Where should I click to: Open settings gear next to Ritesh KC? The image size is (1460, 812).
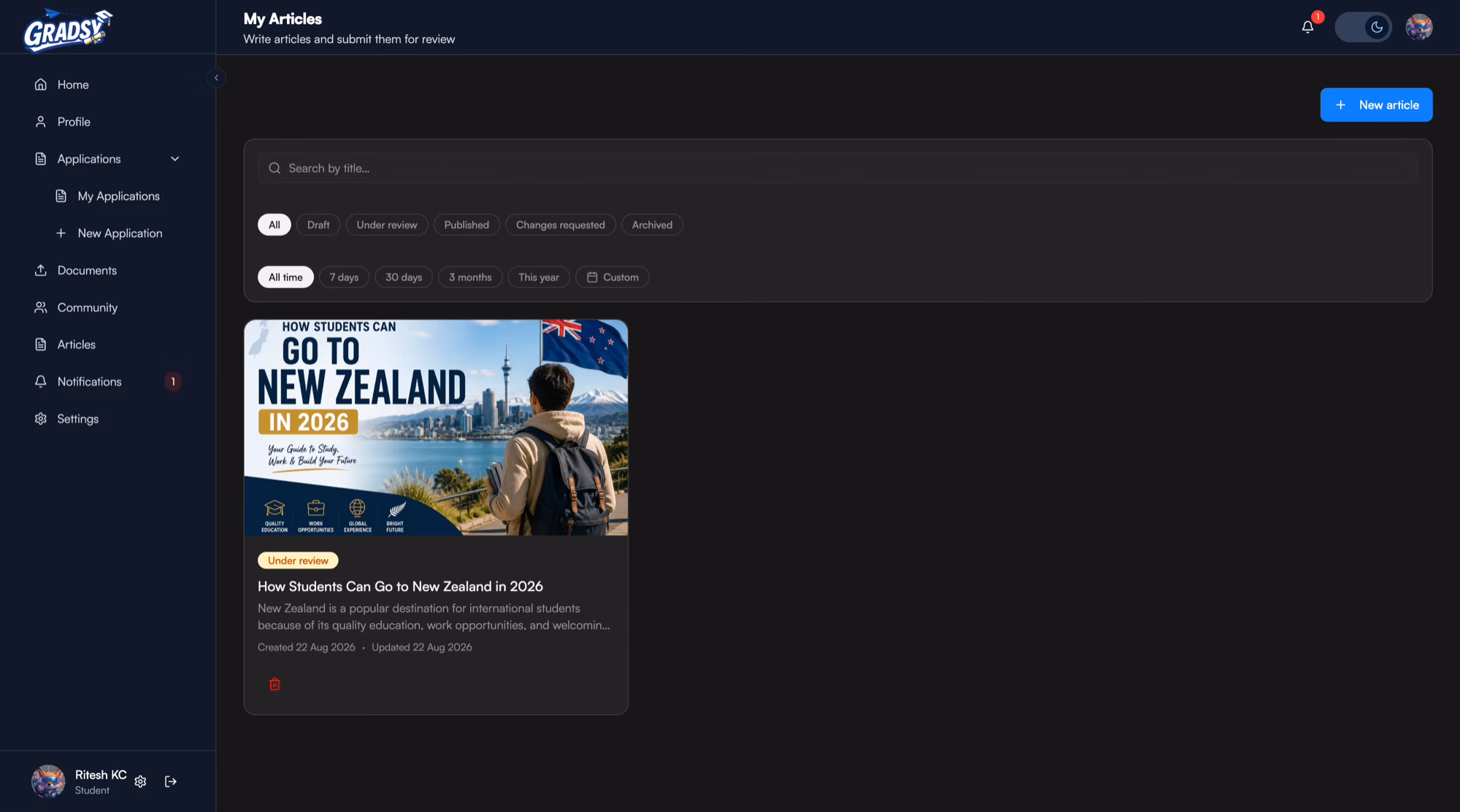coord(141,781)
